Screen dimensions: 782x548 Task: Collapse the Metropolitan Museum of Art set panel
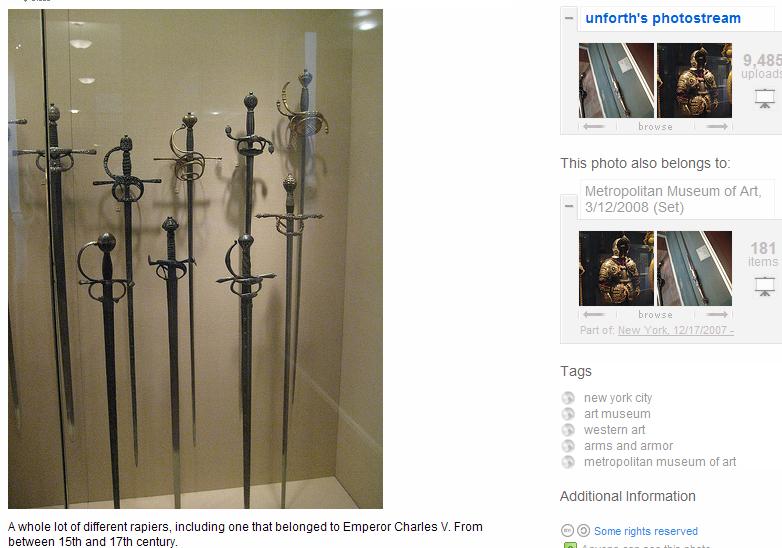click(x=569, y=205)
